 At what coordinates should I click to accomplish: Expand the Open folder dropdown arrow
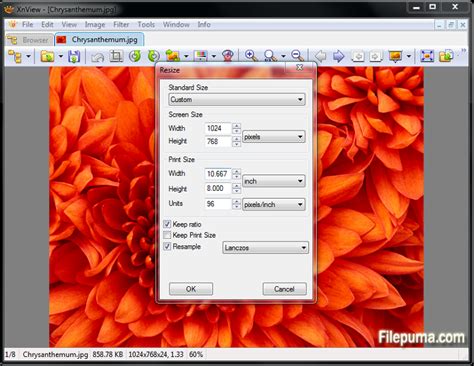point(61,56)
